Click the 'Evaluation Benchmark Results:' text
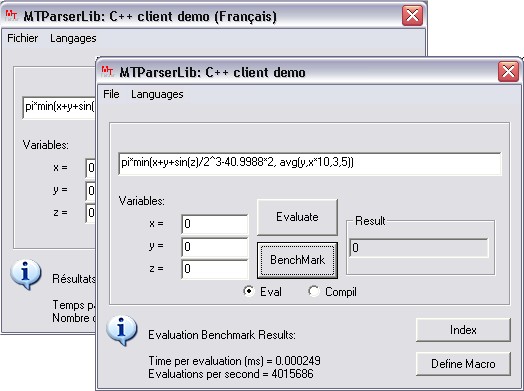This screenshot has height=391, width=524. [222, 335]
